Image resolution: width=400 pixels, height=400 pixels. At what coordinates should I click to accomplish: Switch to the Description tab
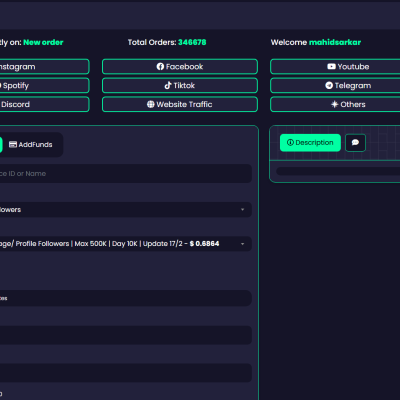(x=310, y=143)
